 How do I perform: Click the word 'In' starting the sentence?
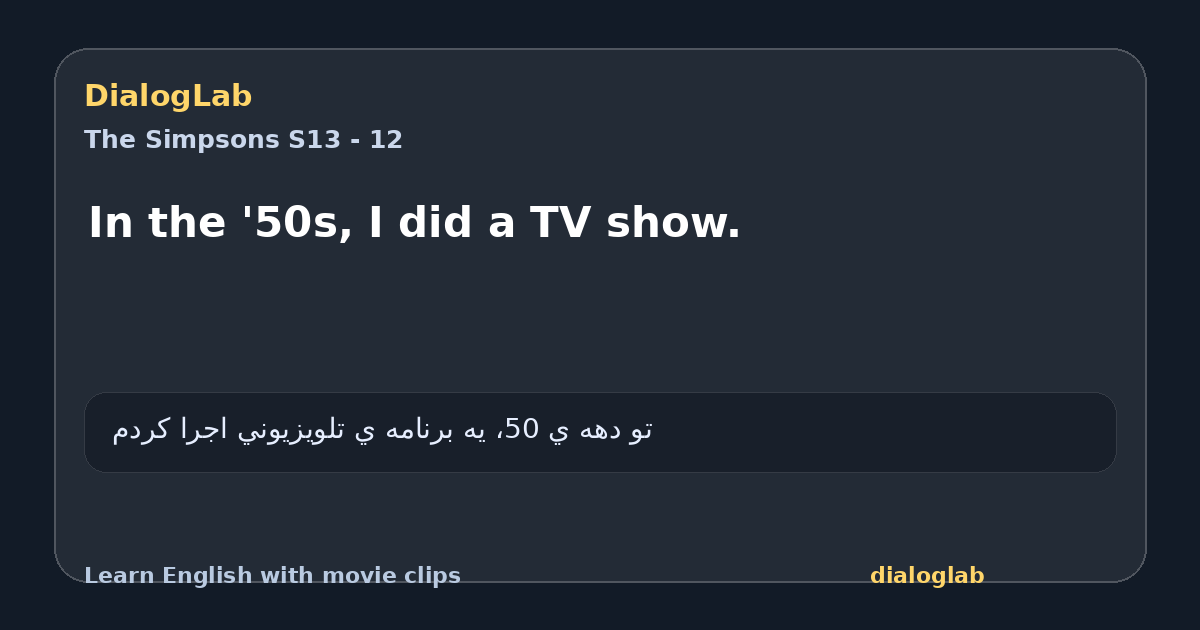pos(110,222)
